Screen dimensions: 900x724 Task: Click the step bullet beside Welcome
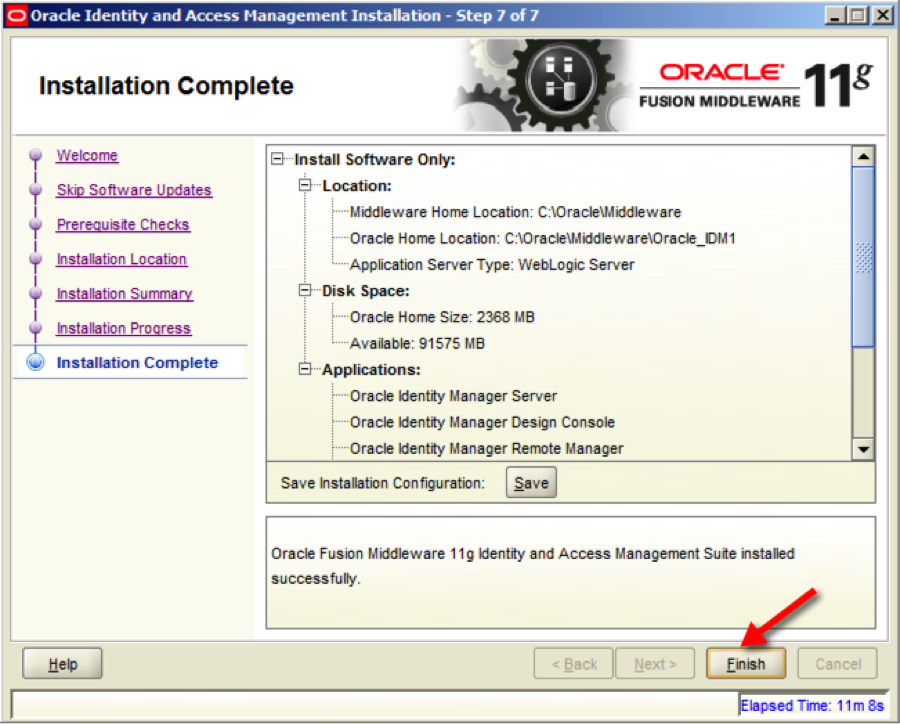click(x=35, y=156)
